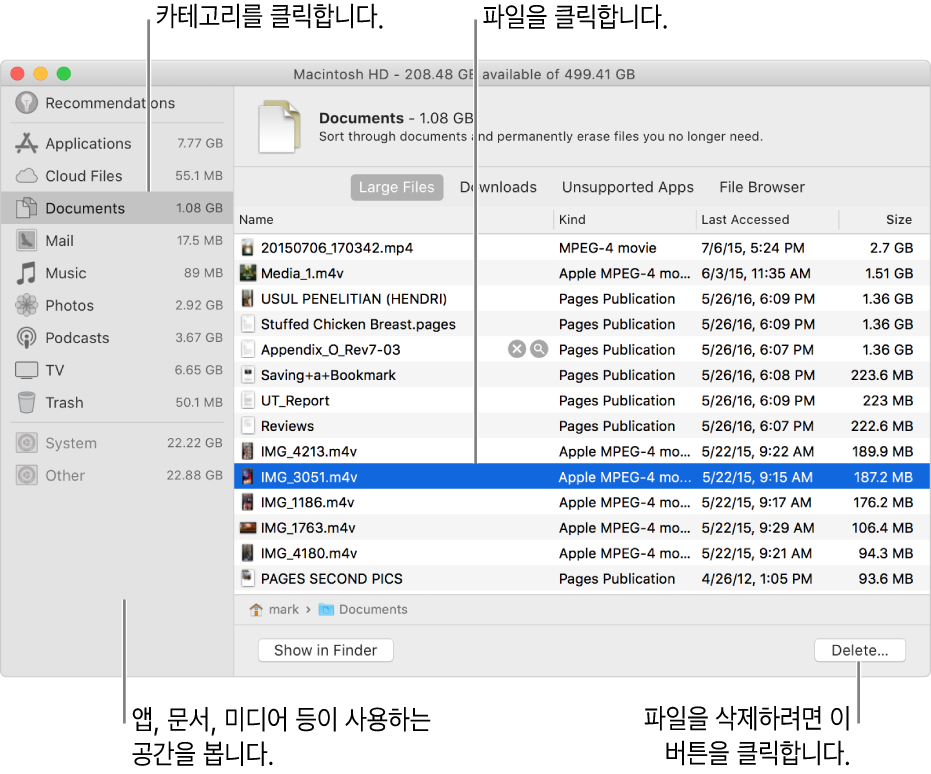The width and height of the screenshot is (931, 774).
Task: Click the Documents category icon
Action: click(26, 208)
